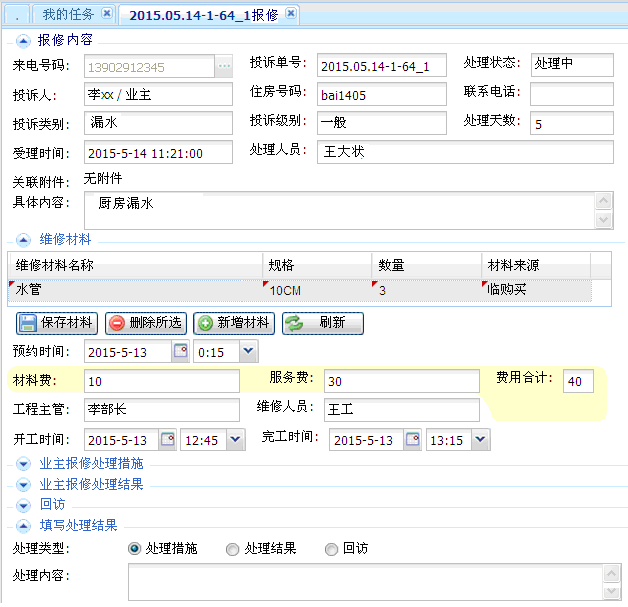The height and width of the screenshot is (607, 628).
Task: Click scroll down arrow in 具体内容 box
Action: (x=604, y=221)
